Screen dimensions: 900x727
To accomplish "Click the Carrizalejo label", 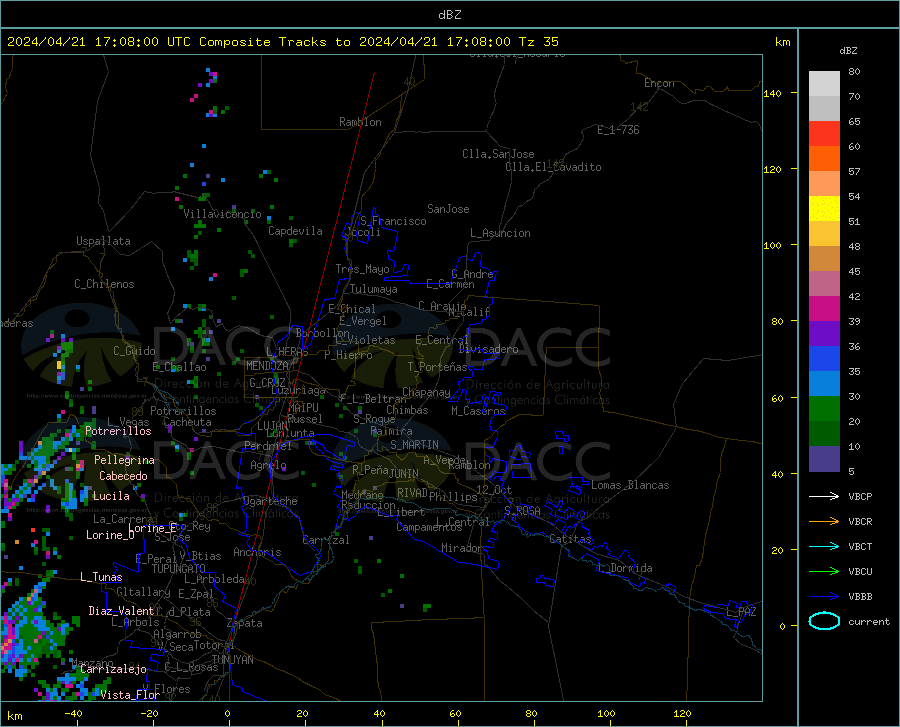I will tap(114, 669).
